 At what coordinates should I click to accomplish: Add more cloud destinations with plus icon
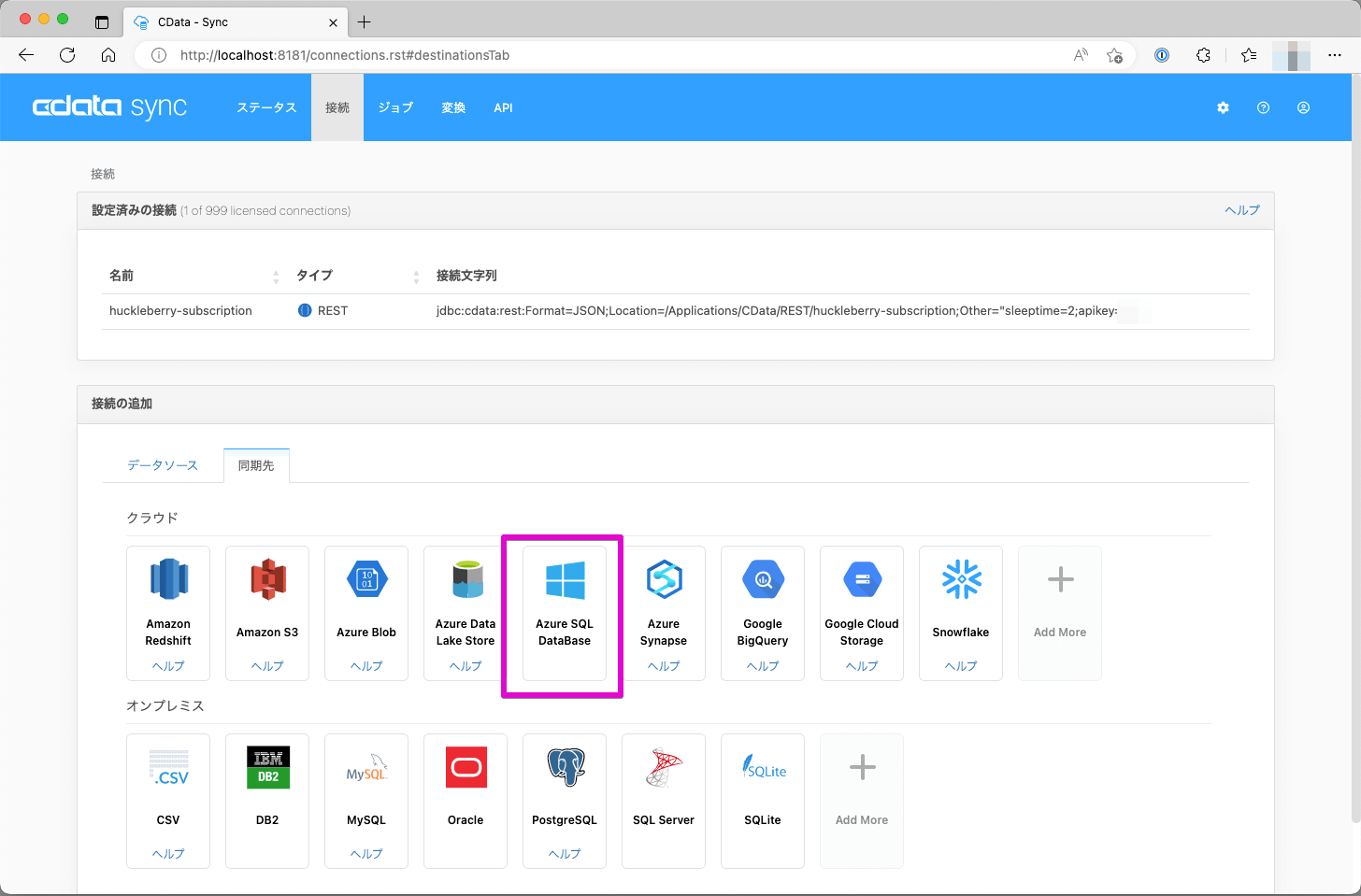point(1060,579)
